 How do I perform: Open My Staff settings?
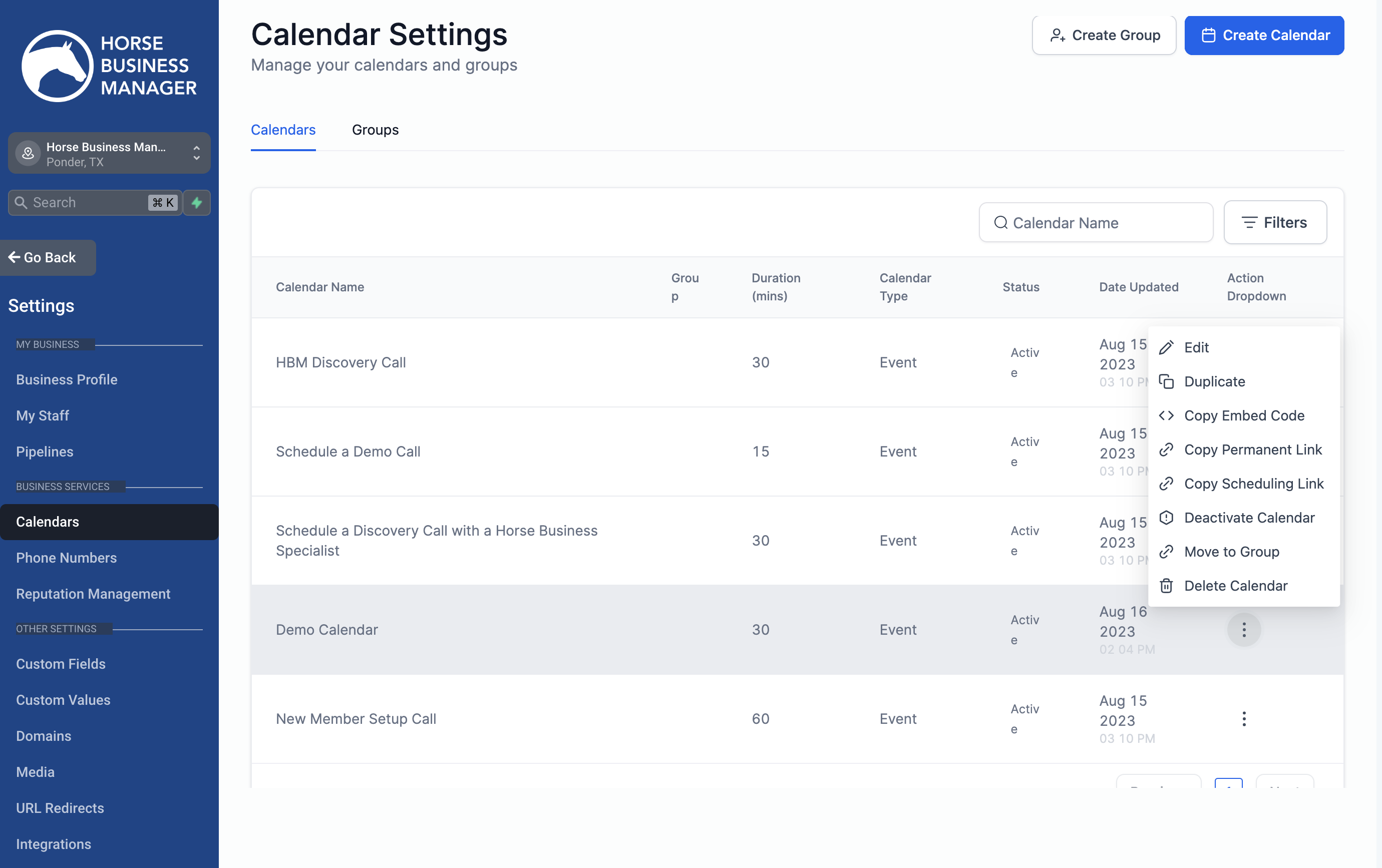click(43, 415)
